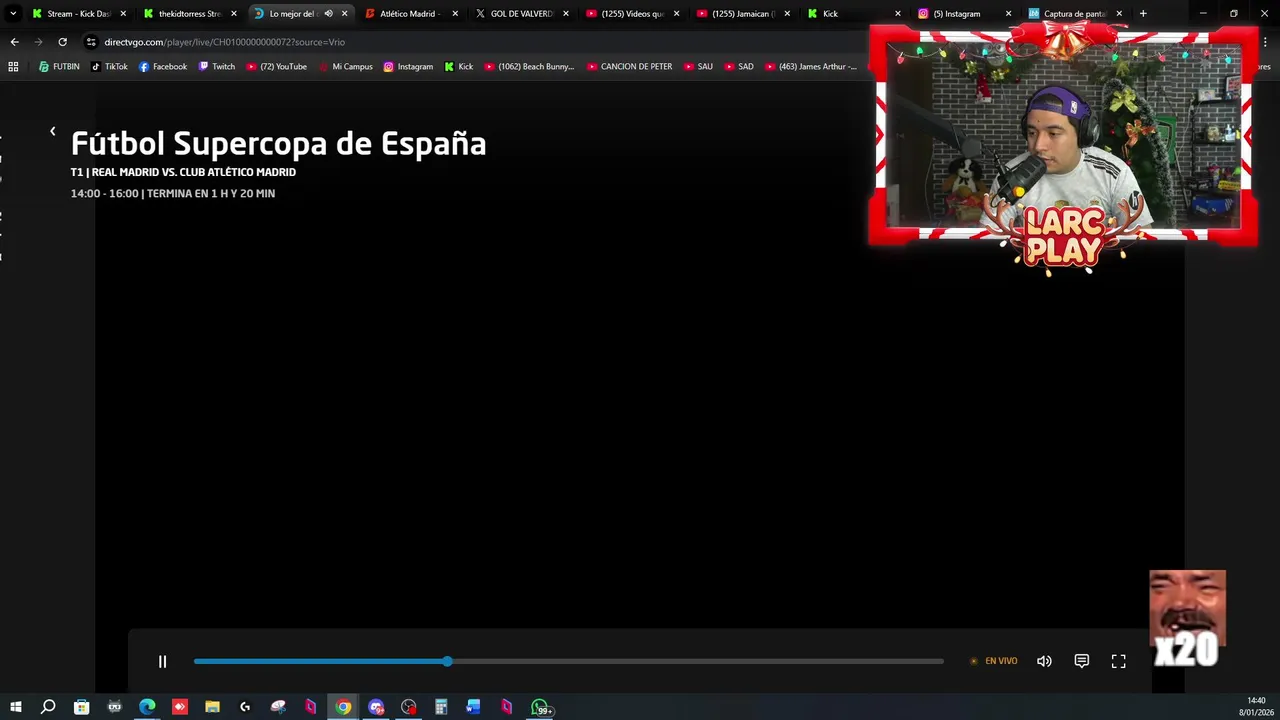Switch to GOL DE VALVERDE tab
The image size is (1280, 720).
tap(521, 14)
